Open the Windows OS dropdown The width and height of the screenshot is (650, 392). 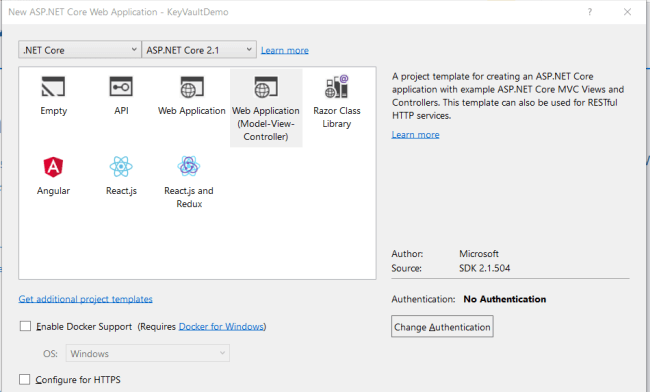pos(148,353)
